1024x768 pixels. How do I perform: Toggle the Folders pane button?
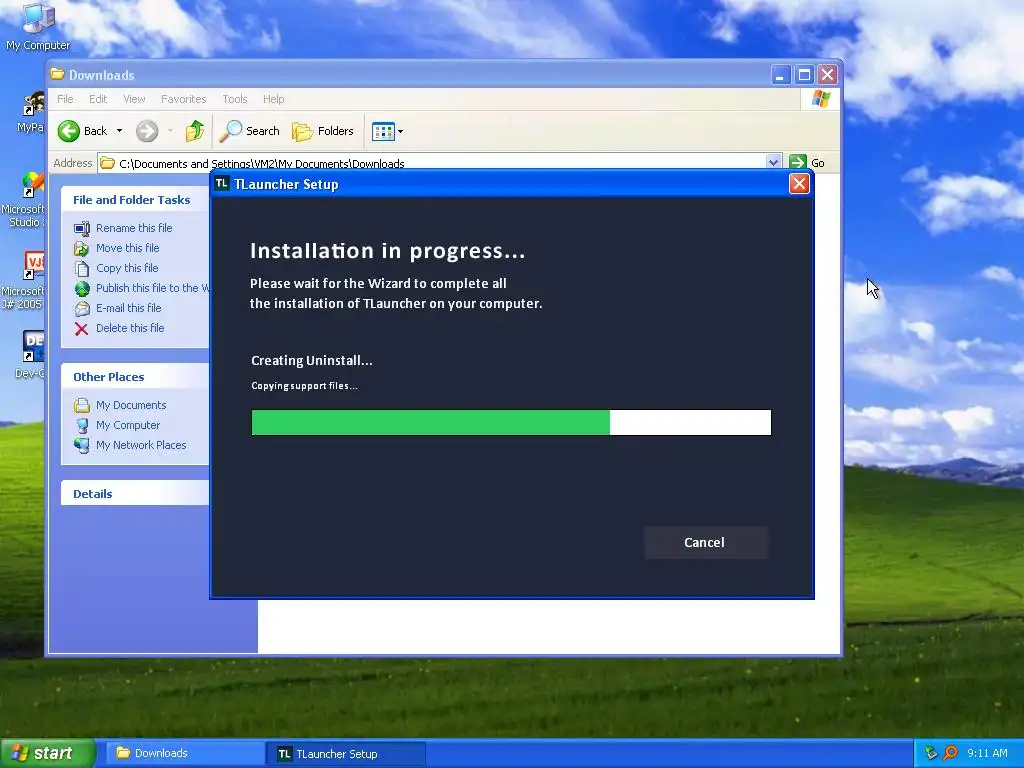point(323,131)
